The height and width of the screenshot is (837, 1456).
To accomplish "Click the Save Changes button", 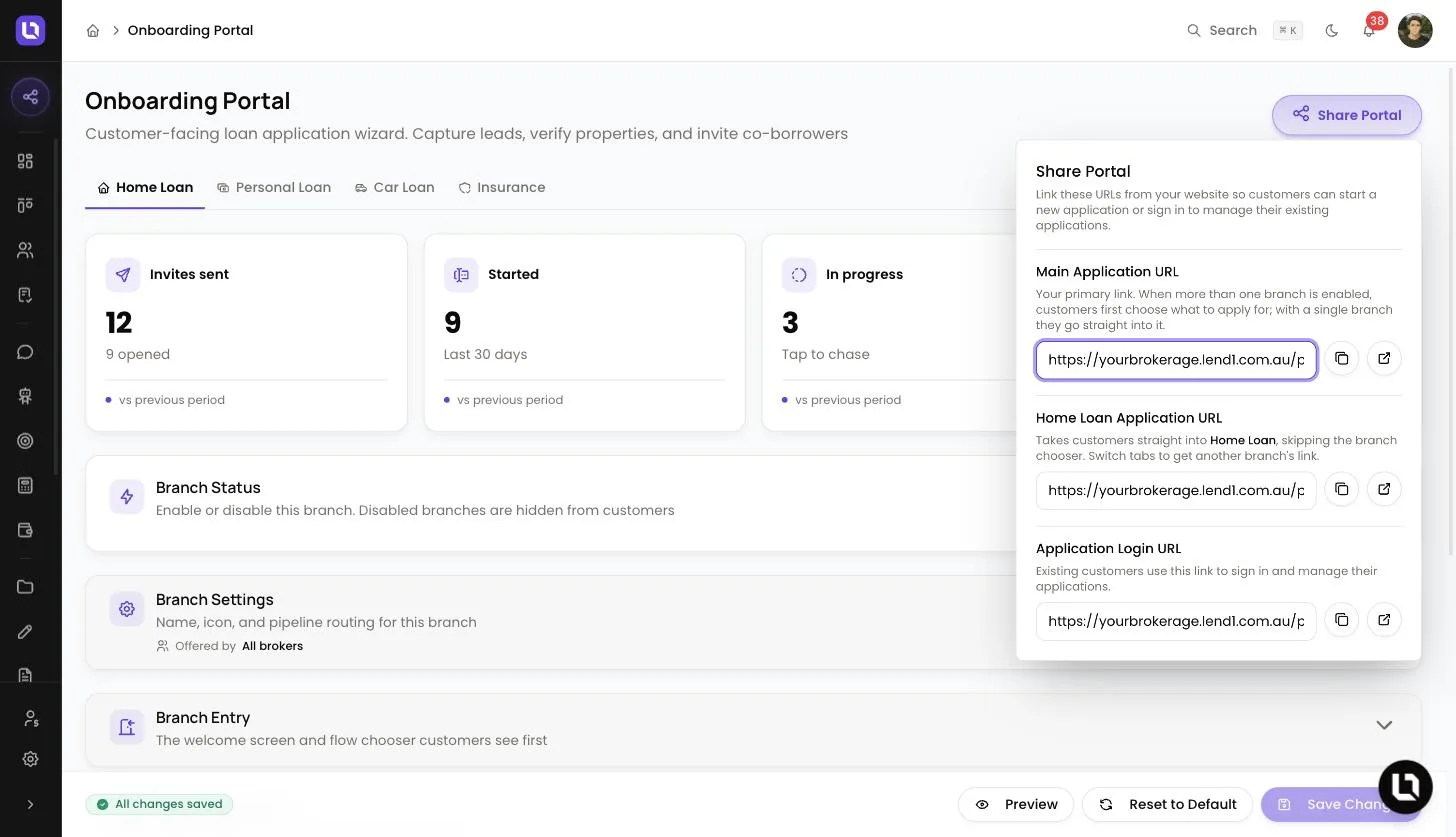I will coord(1340,804).
